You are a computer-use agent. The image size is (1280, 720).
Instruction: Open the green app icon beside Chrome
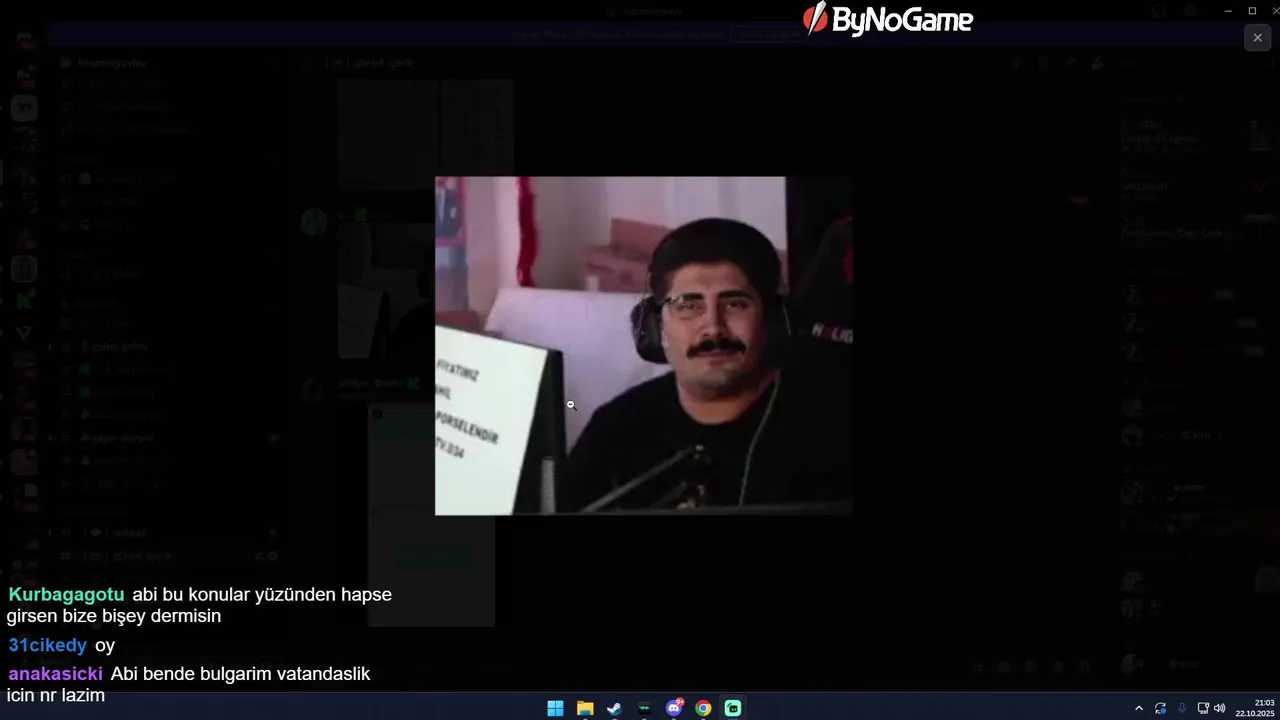click(x=733, y=708)
